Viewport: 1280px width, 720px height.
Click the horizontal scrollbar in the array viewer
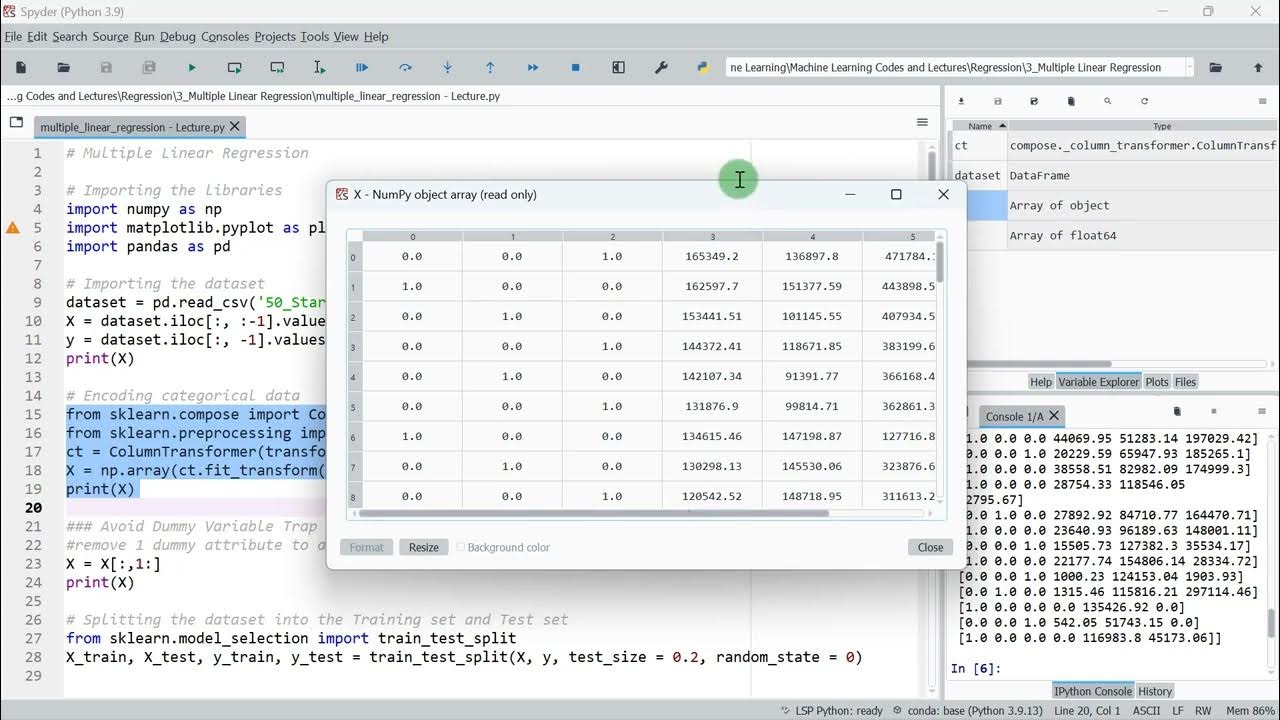pyautogui.click(x=594, y=514)
